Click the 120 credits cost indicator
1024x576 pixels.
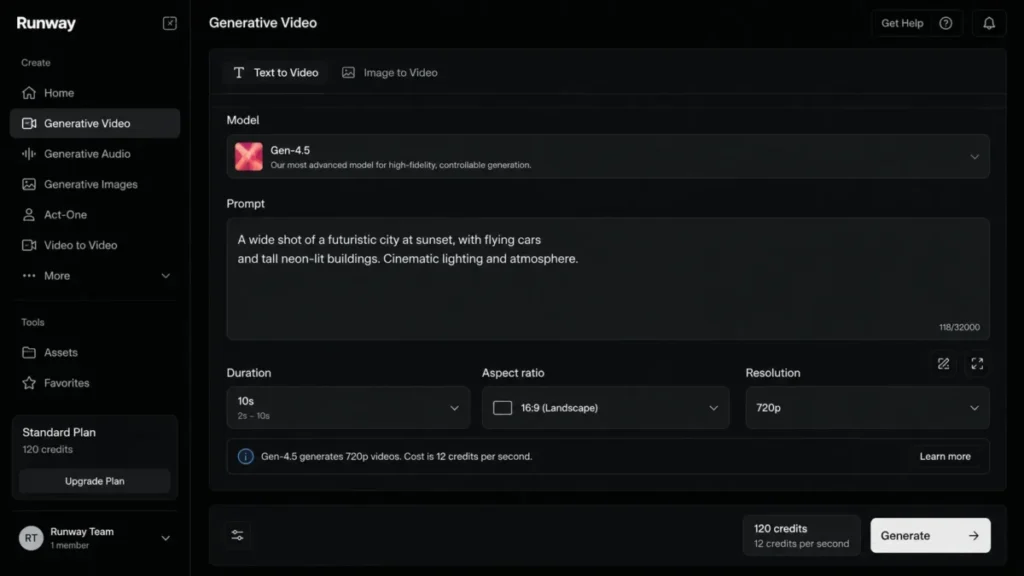pos(801,536)
